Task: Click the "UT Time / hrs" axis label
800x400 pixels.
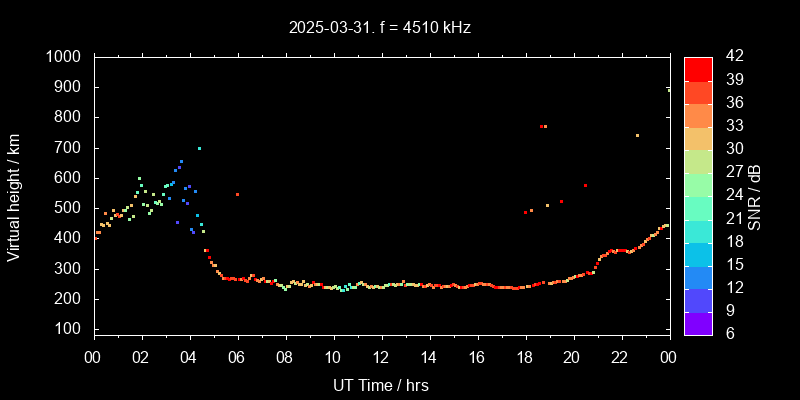Action: tap(381, 384)
